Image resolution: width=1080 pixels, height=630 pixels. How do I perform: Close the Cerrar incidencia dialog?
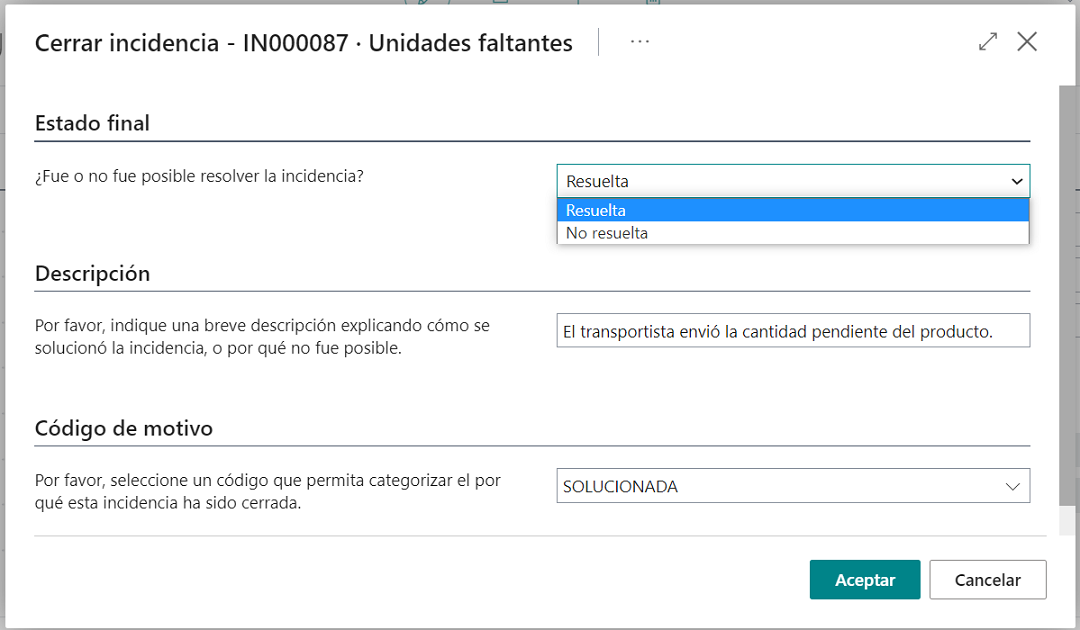[x=1027, y=42]
